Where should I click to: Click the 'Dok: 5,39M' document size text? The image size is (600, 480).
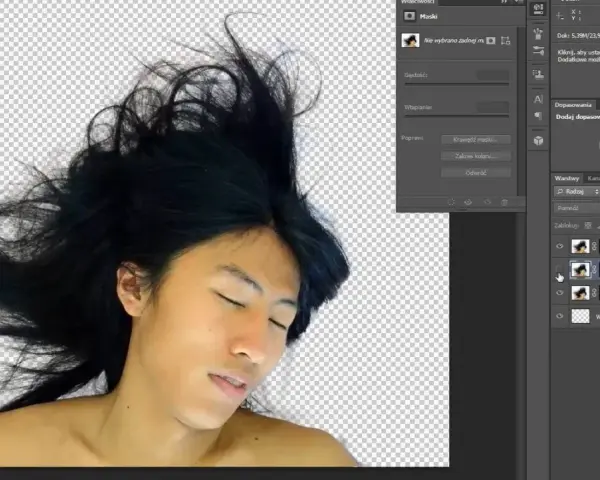[578, 36]
